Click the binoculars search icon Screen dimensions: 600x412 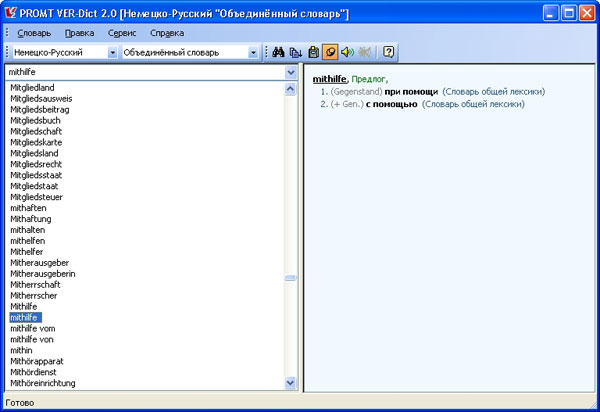pos(278,52)
